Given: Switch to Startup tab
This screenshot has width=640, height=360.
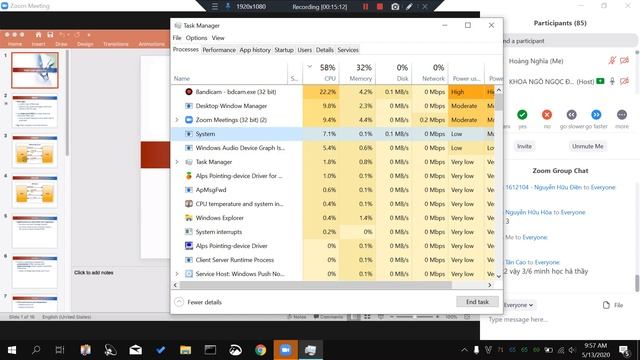Looking at the screenshot, I should coord(284,50).
